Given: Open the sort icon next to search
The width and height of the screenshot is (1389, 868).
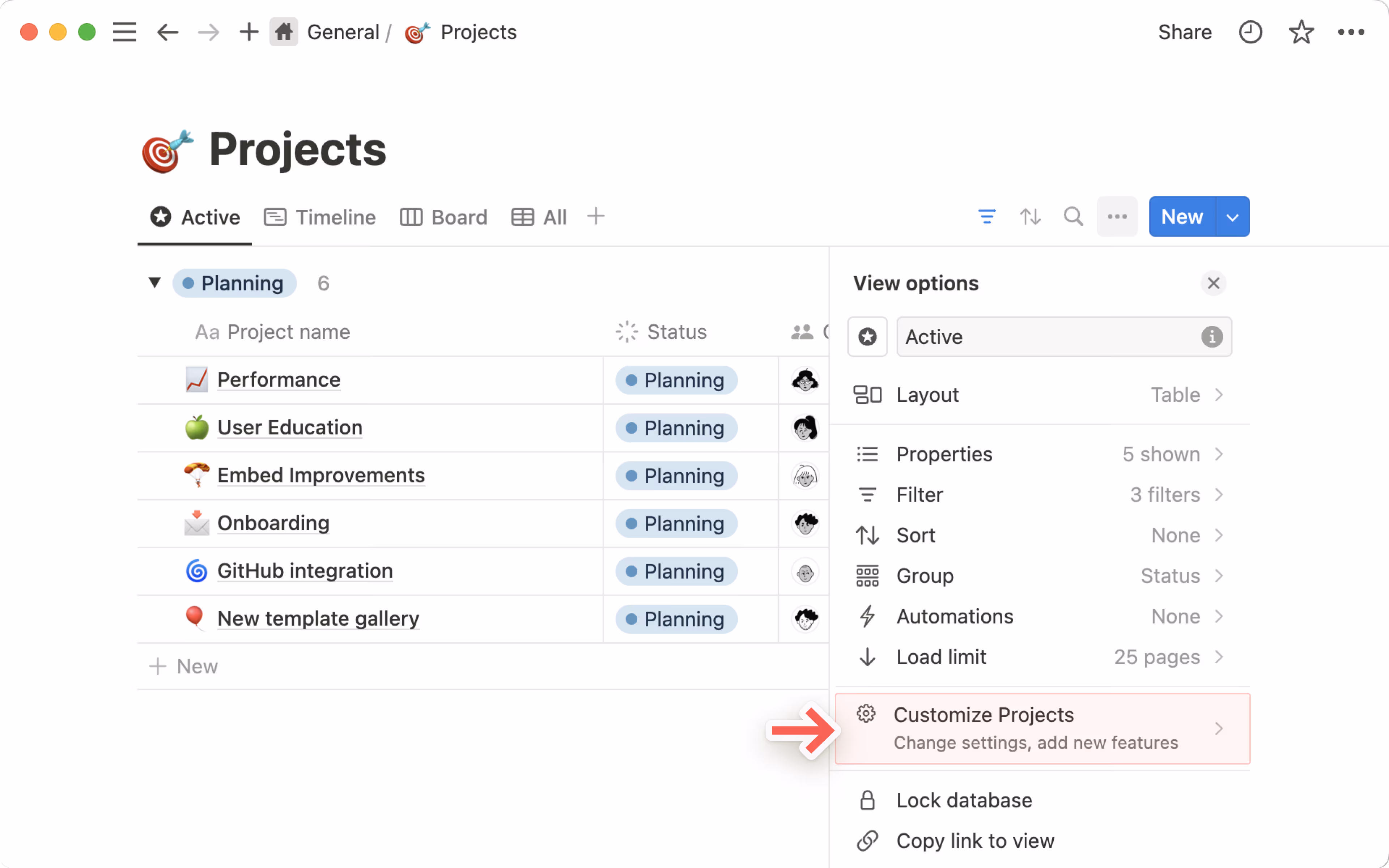Looking at the screenshot, I should pyautogui.click(x=1030, y=216).
